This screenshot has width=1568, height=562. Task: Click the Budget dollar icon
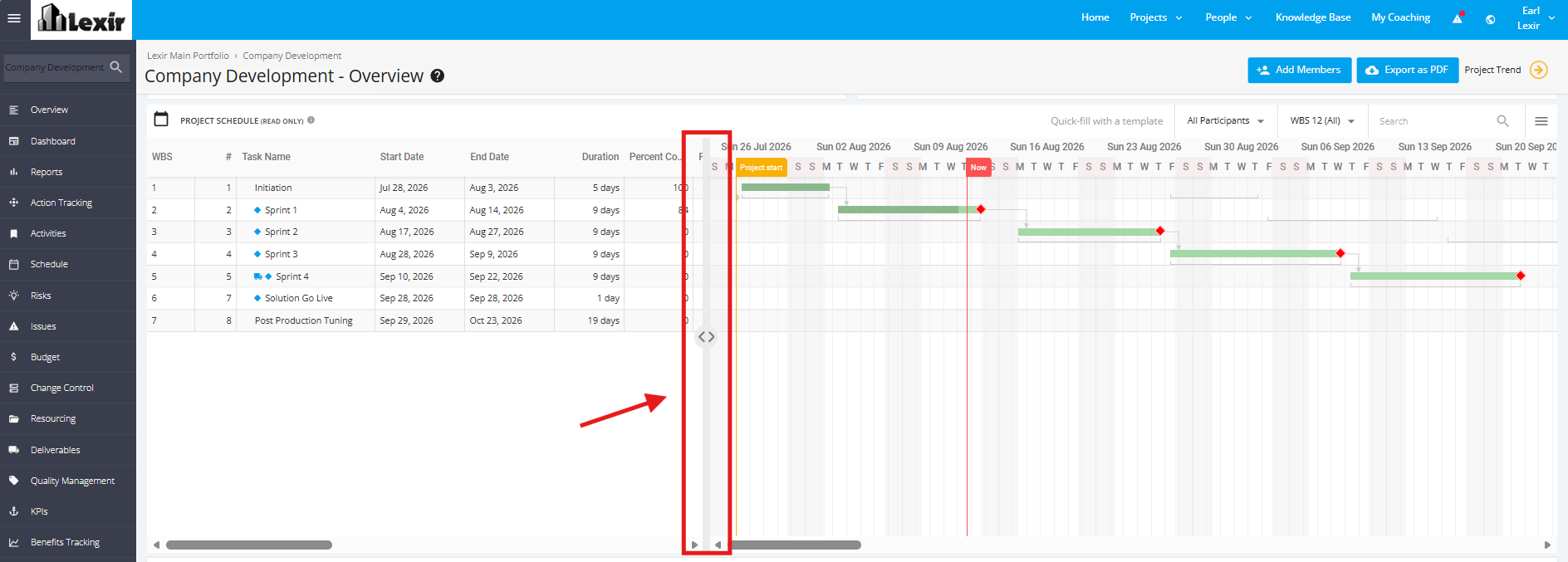point(14,357)
